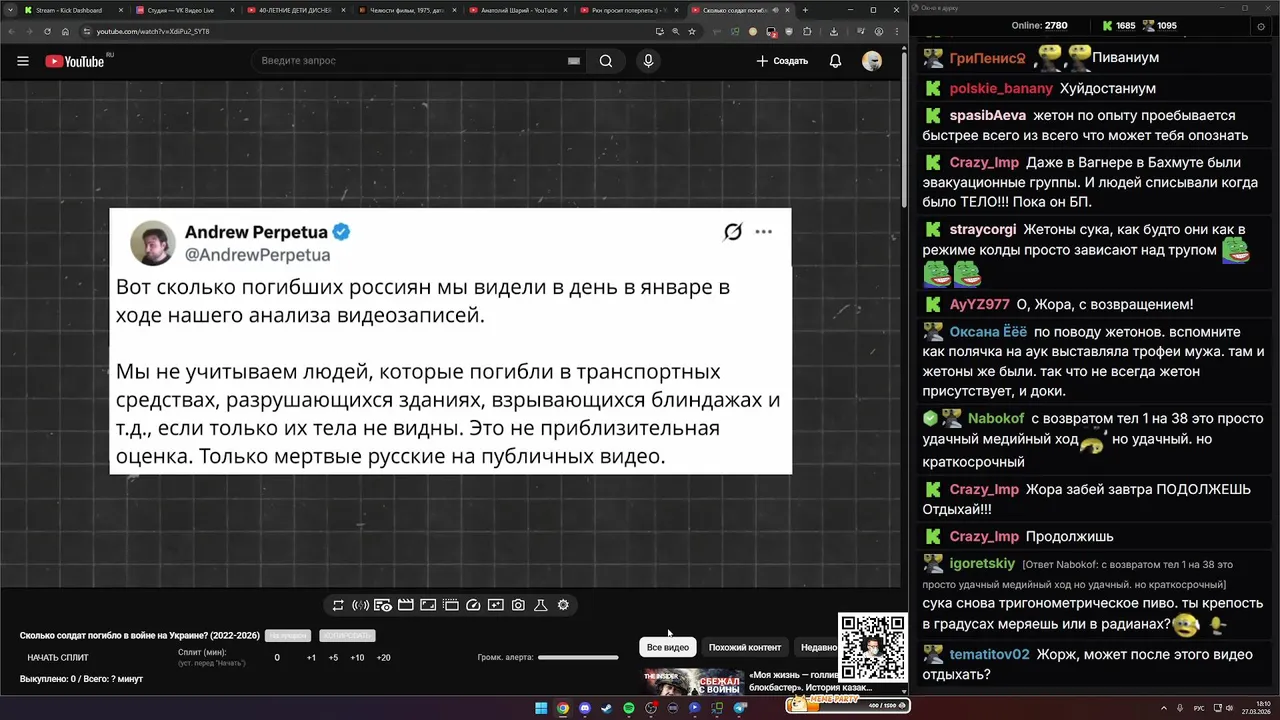Screen dimensions: 1280x720
Task: Click username tematitov02 in chat
Action: [989, 655]
